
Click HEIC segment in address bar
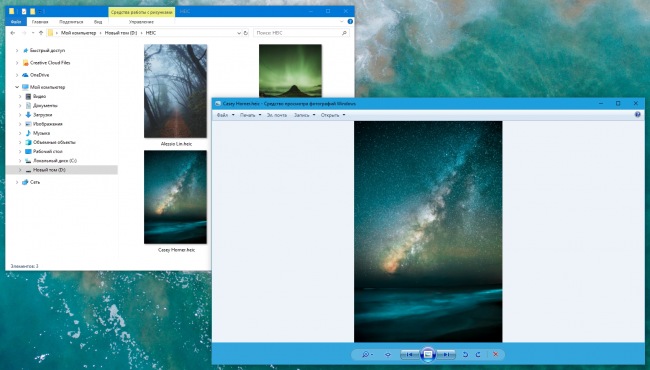[x=151, y=33]
